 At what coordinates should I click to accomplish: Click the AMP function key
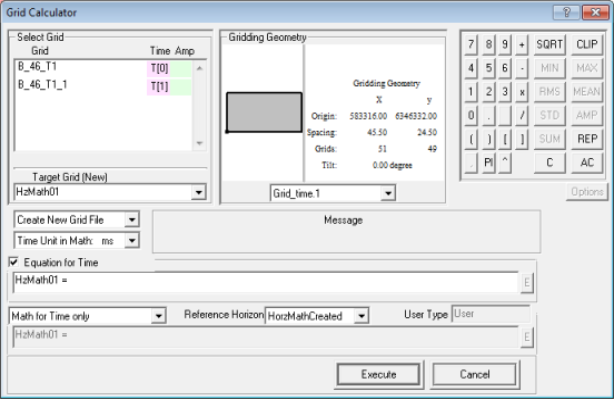coord(587,115)
